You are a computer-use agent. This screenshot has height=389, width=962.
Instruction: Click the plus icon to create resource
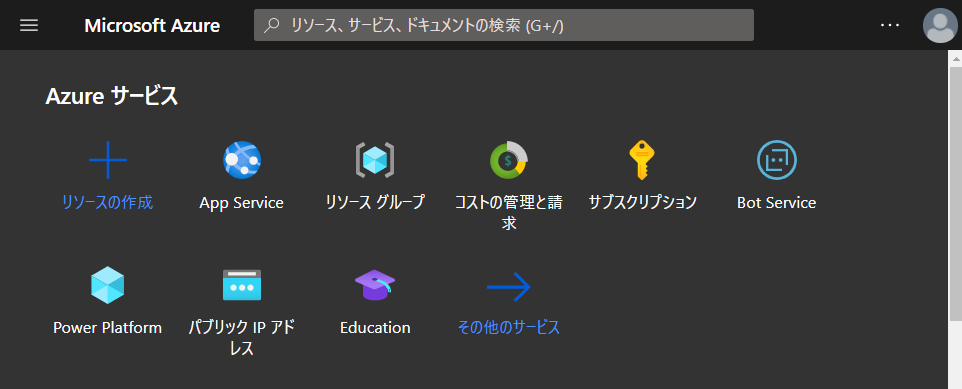[108, 160]
